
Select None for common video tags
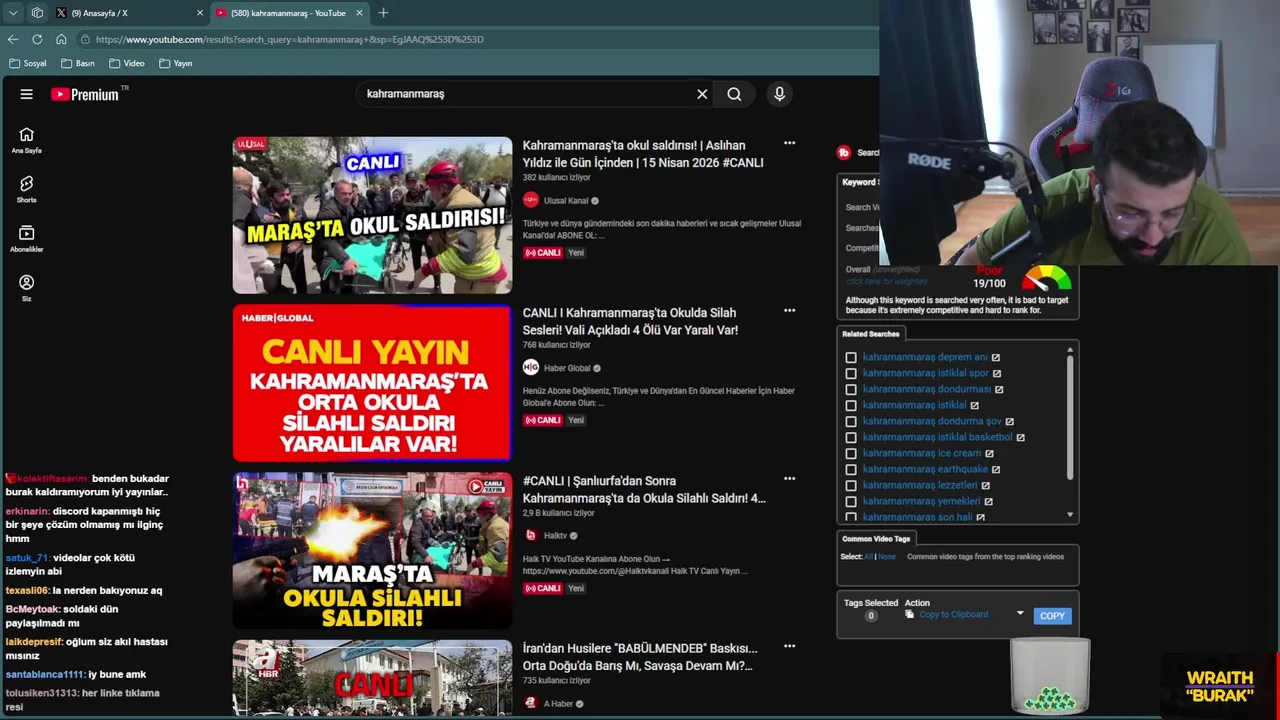pyautogui.click(x=887, y=557)
